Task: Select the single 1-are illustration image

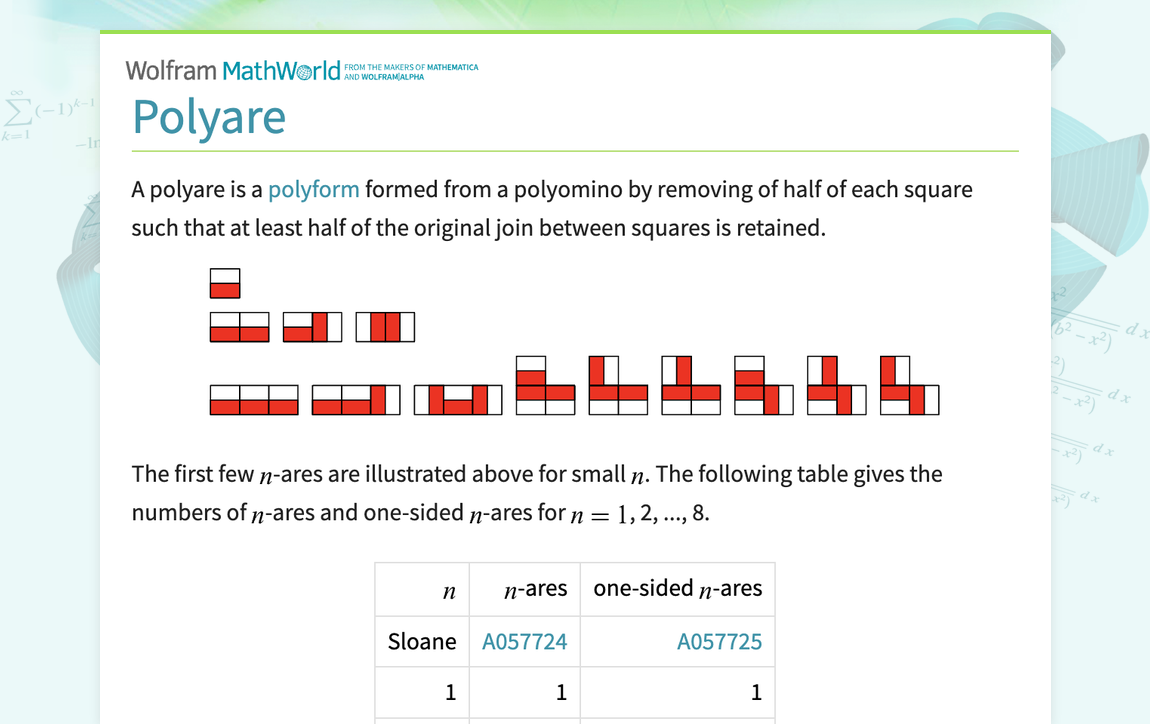Action: coord(224,283)
